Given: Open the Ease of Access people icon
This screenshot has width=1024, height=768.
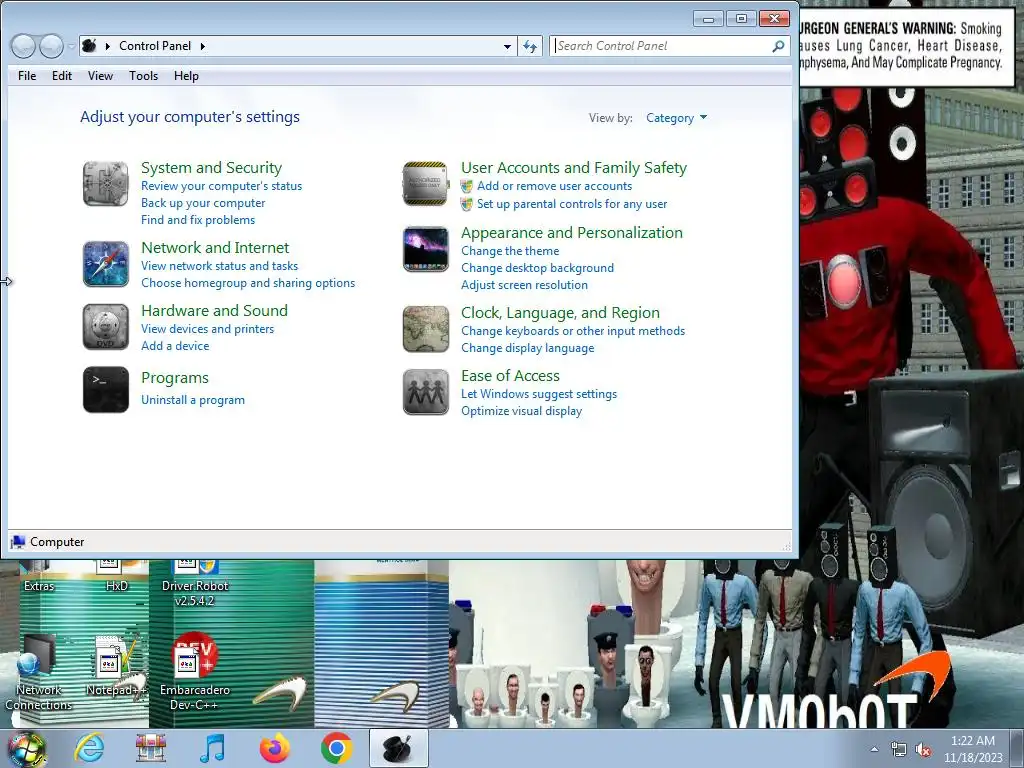Looking at the screenshot, I should coord(426,392).
